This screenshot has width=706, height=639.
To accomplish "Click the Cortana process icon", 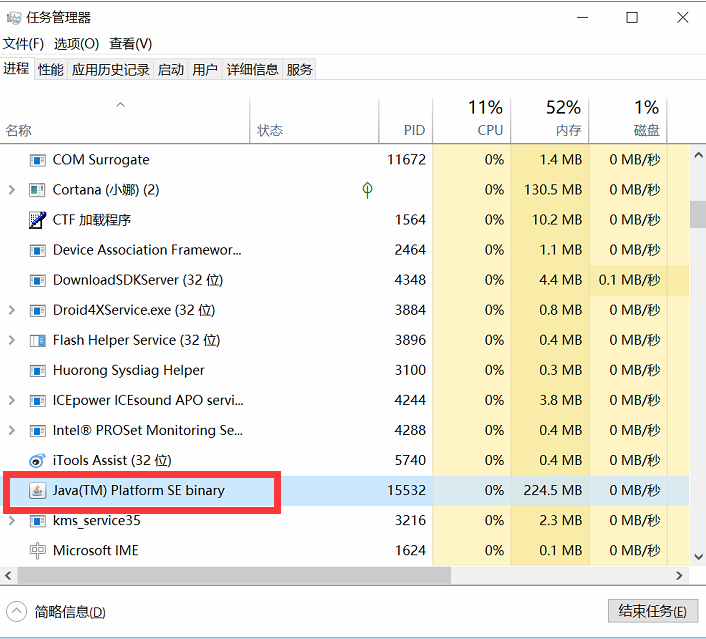I will pos(37,190).
